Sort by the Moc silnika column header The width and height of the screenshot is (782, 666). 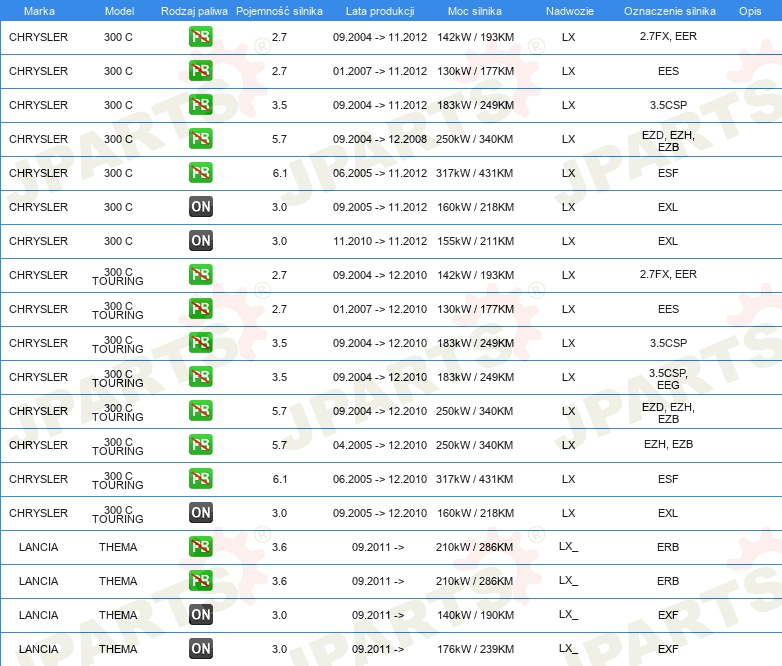(x=475, y=10)
